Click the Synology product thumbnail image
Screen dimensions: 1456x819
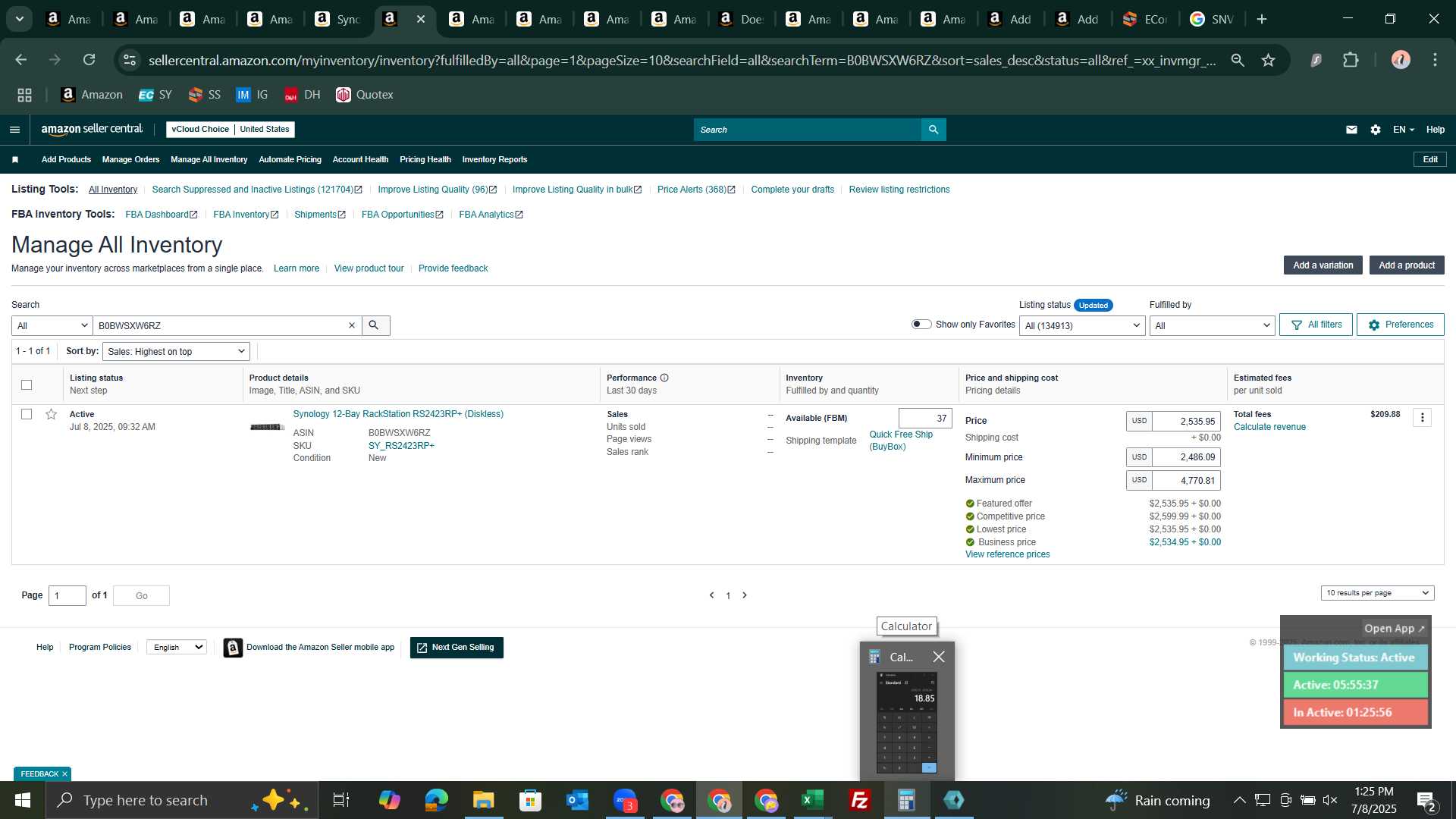click(267, 427)
